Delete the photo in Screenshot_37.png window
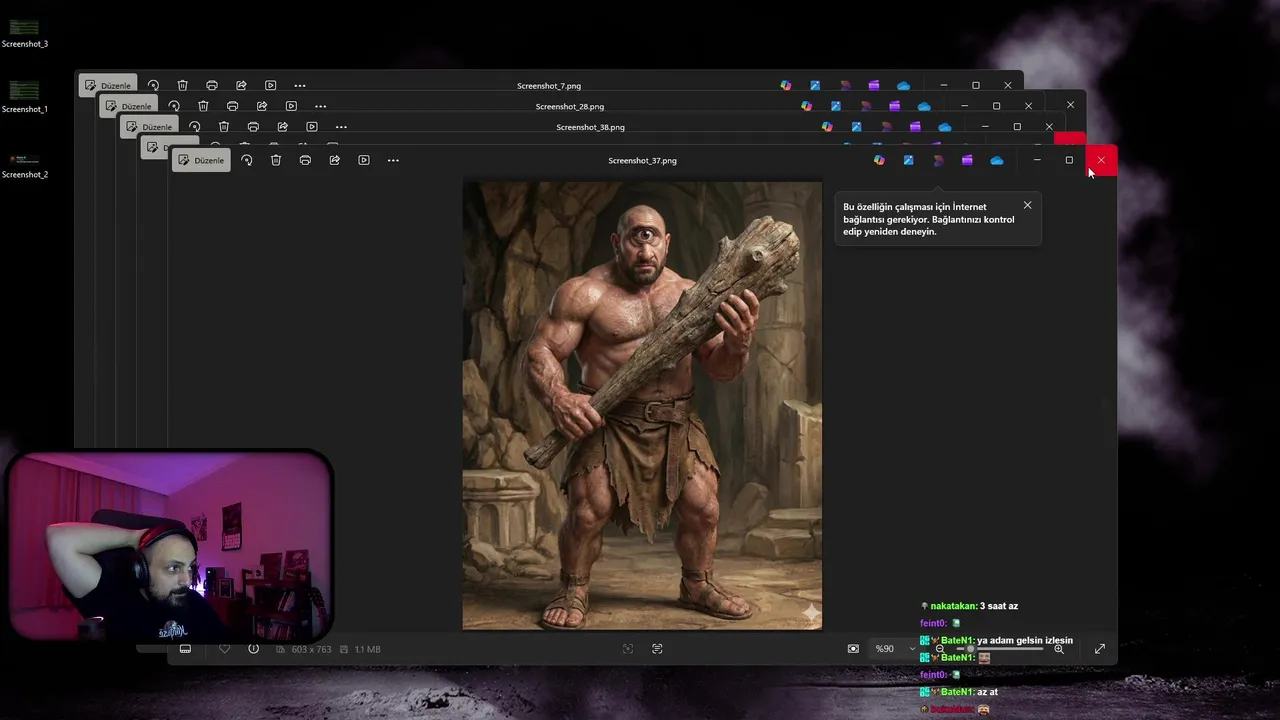Image resolution: width=1280 pixels, height=720 pixels. tap(276, 160)
